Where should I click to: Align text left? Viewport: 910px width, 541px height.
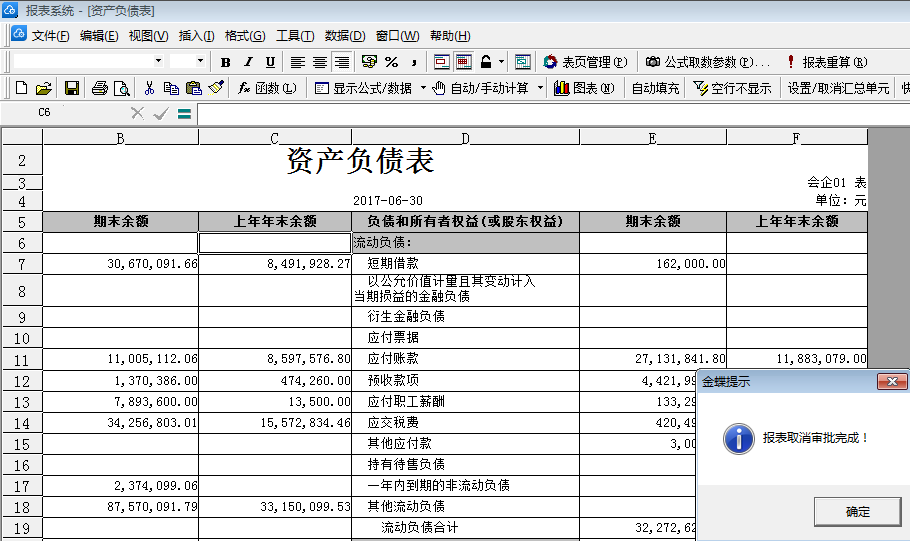click(298, 62)
